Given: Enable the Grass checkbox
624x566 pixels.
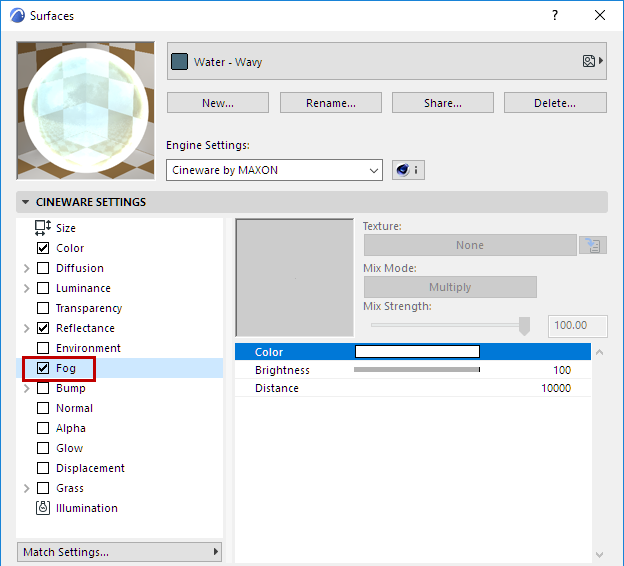Looking at the screenshot, I should 43,488.
